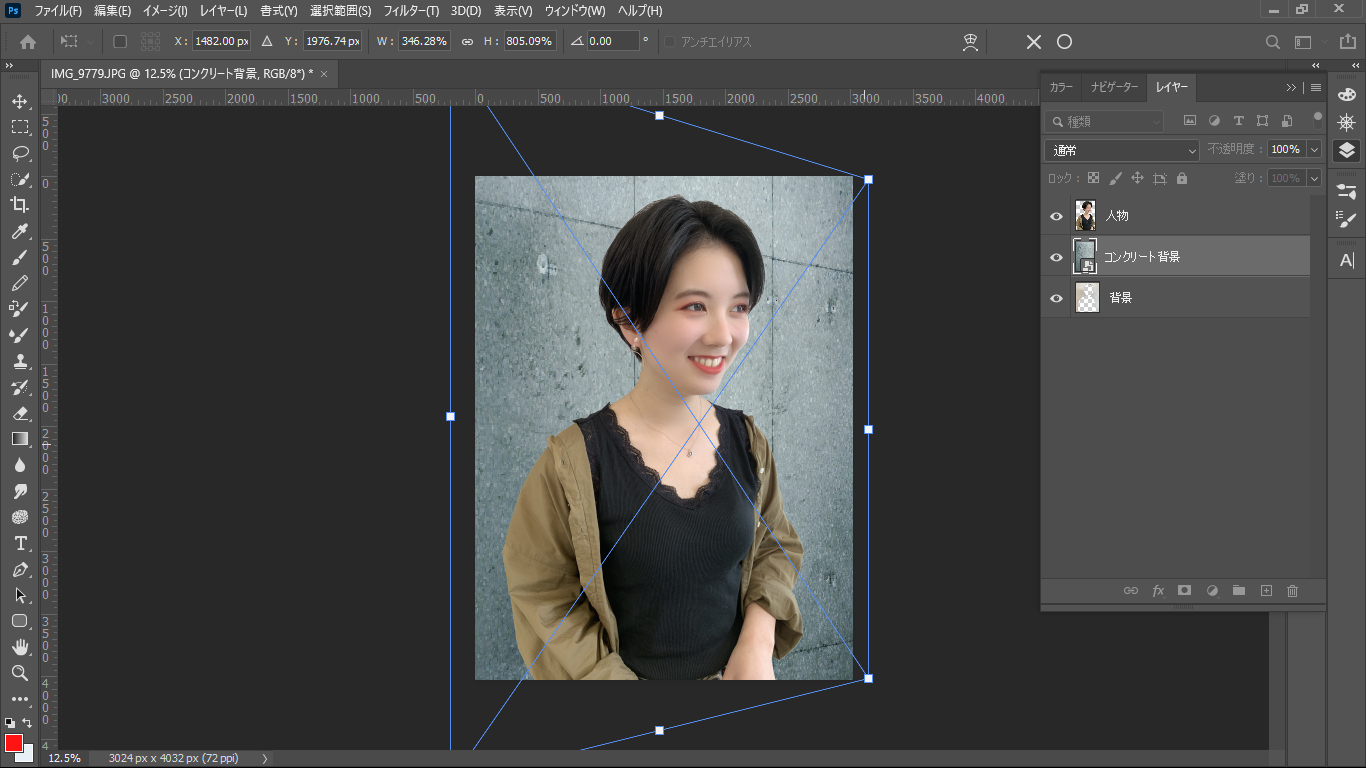Toggle the reference point checkbox
Viewport: 1366px width, 768px height.
point(120,42)
